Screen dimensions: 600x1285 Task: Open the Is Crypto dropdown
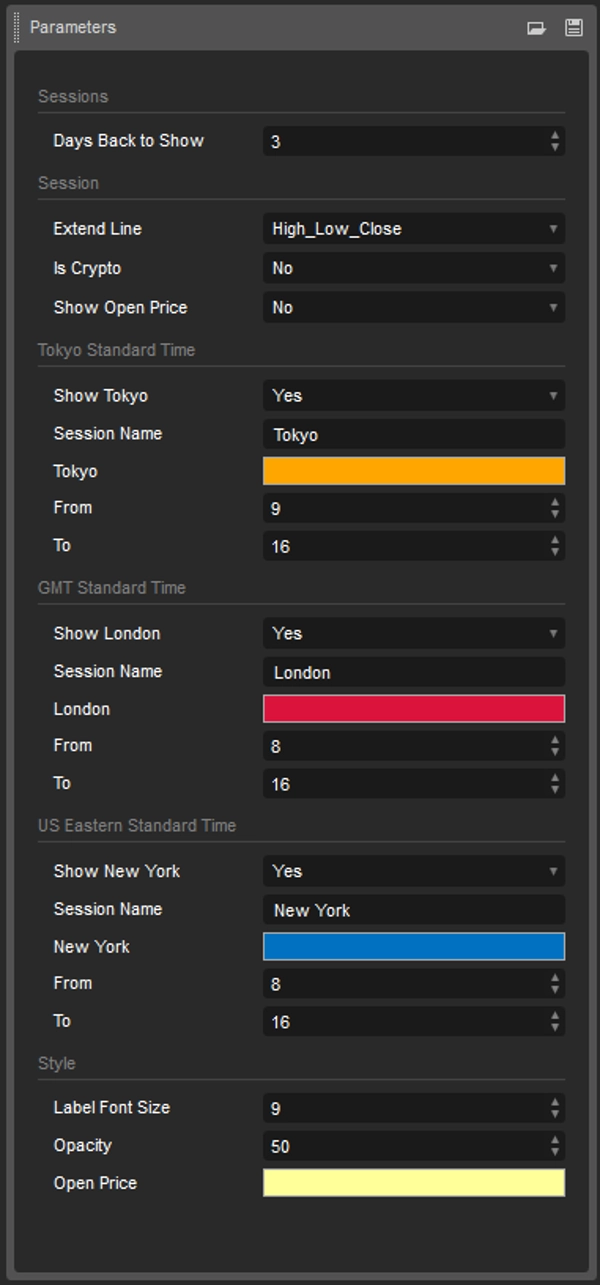click(x=413, y=268)
